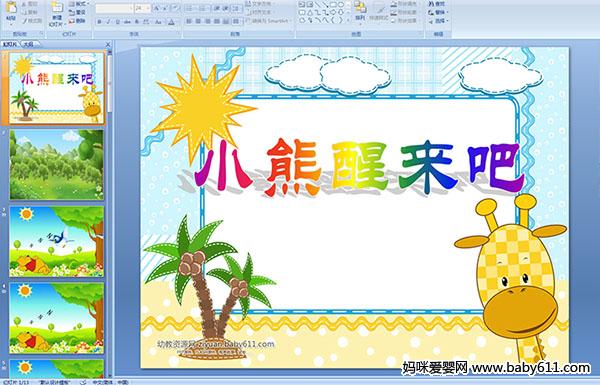Click the Find (查找) binoculars icon

(x=437, y=4)
